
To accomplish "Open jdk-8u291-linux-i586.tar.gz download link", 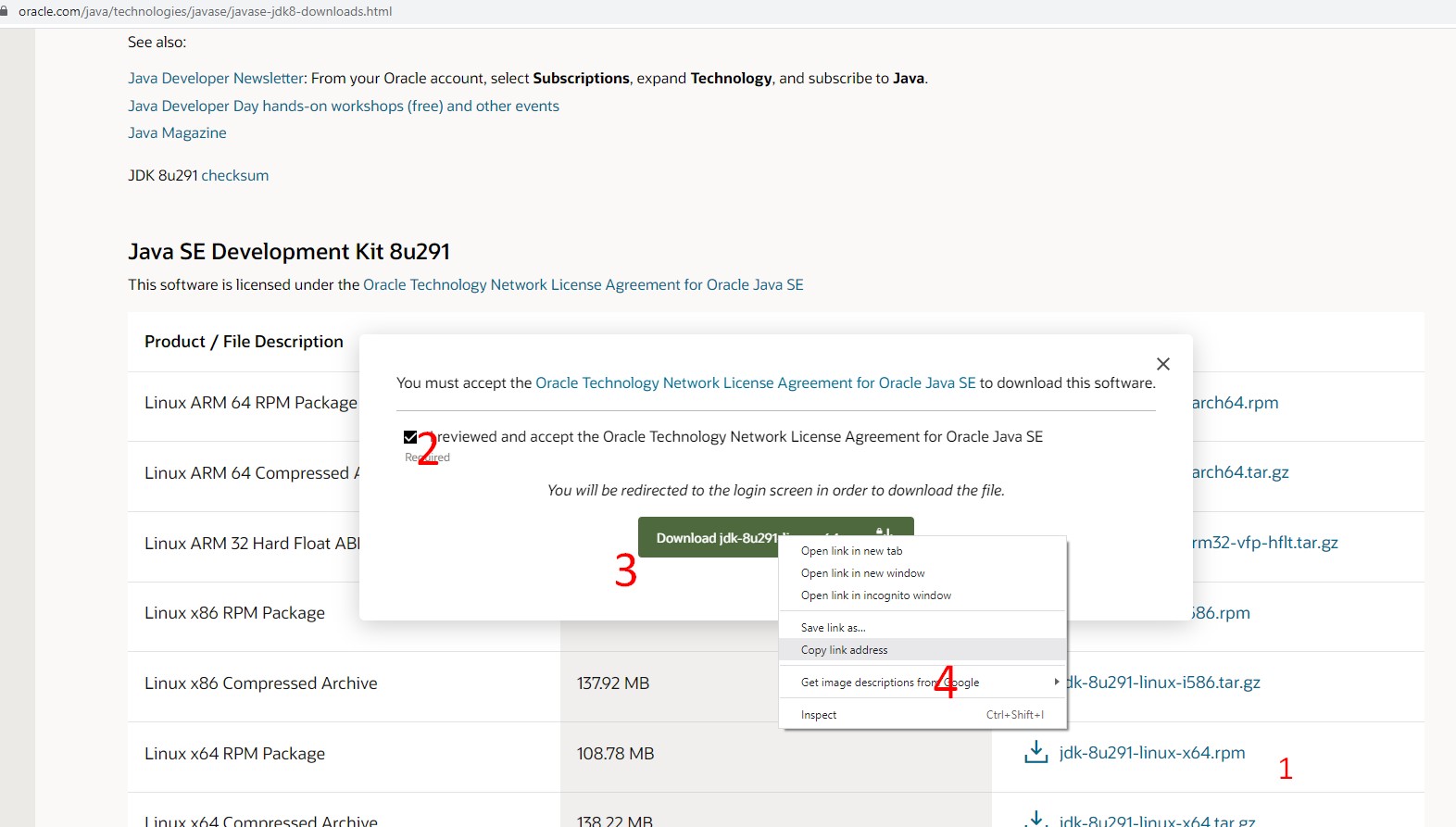I will [1162, 683].
